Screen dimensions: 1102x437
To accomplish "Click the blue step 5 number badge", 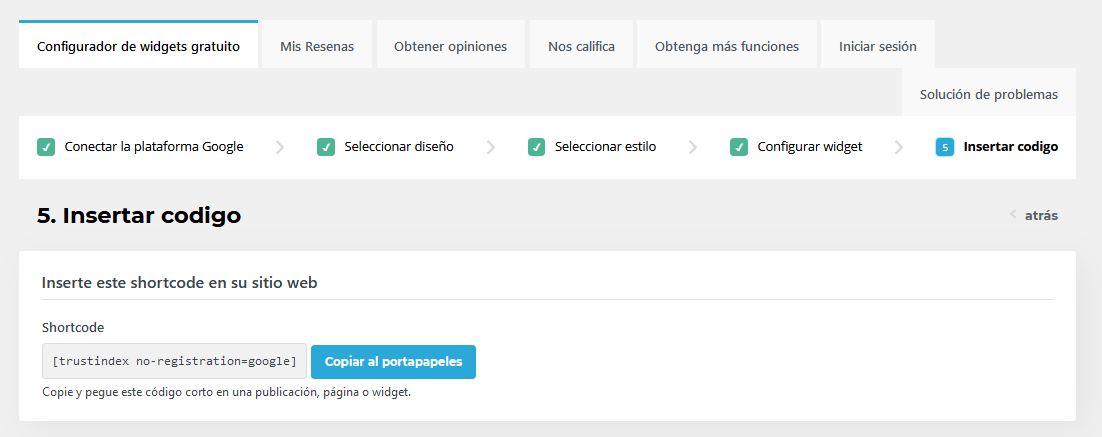I will click(945, 147).
